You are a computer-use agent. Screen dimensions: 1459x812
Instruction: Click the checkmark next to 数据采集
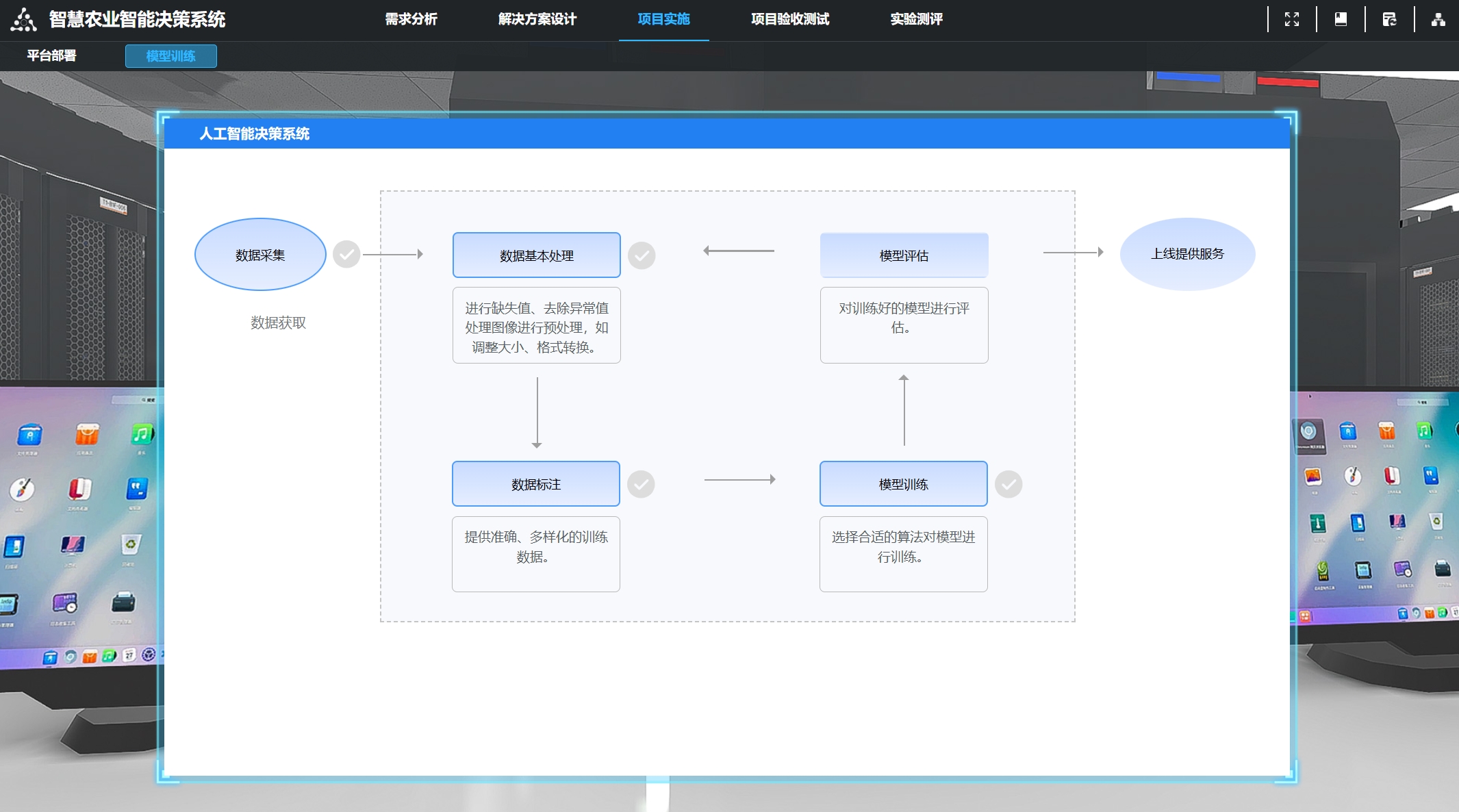pyautogui.click(x=346, y=255)
